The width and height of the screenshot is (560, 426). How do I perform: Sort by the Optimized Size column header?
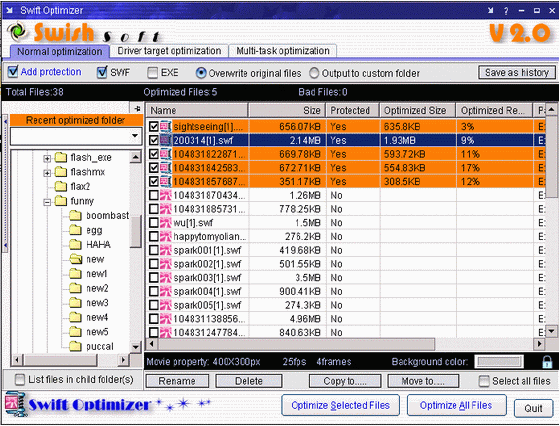point(418,110)
